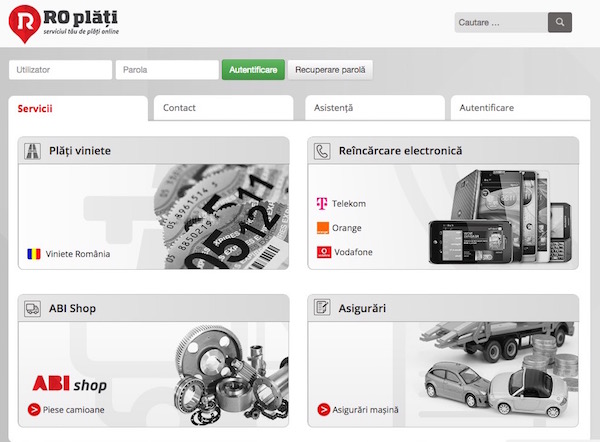Click the Romanian flag icon
600x442 pixels.
pos(34,254)
